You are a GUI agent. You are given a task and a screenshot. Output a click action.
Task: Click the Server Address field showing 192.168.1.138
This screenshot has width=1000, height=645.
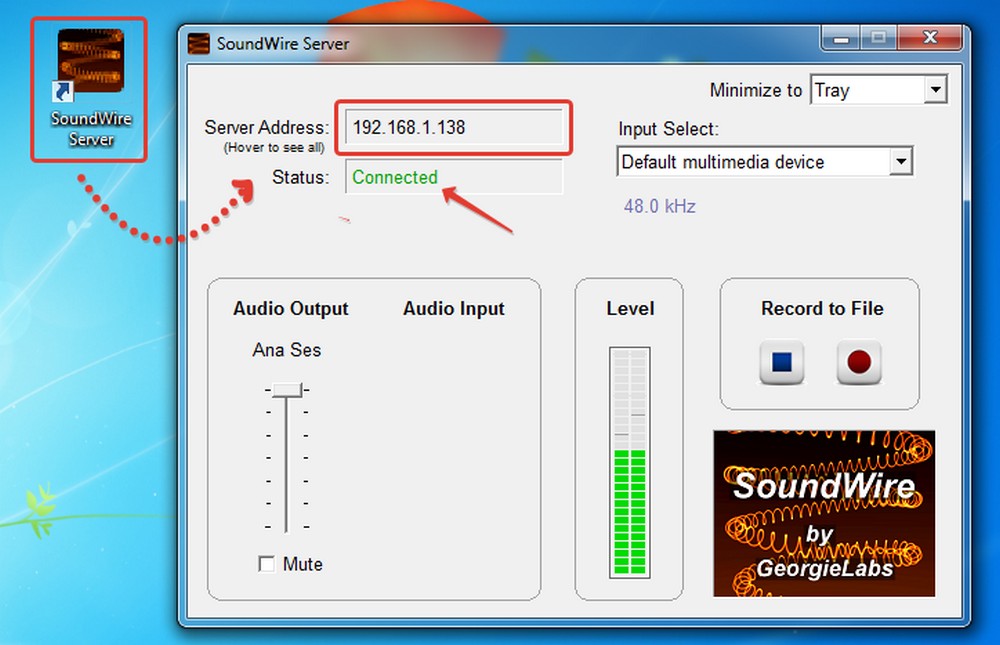point(457,128)
